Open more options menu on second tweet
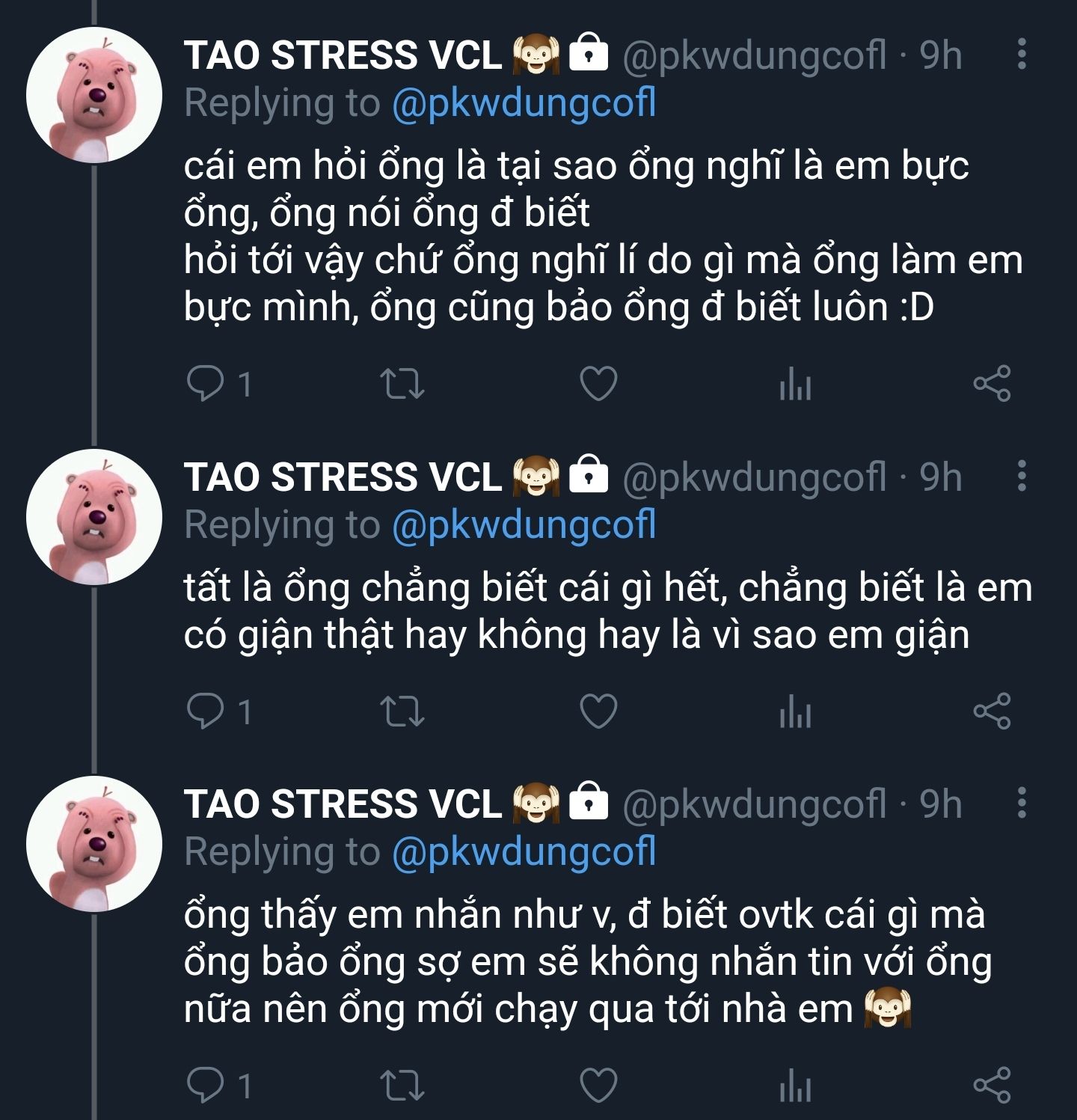1077x1120 pixels. click(1022, 476)
